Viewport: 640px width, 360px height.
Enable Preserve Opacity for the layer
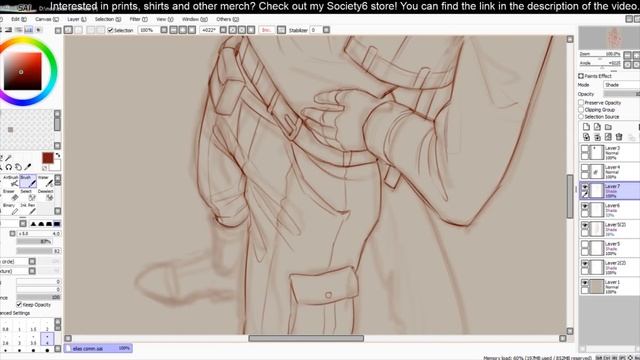[581, 103]
